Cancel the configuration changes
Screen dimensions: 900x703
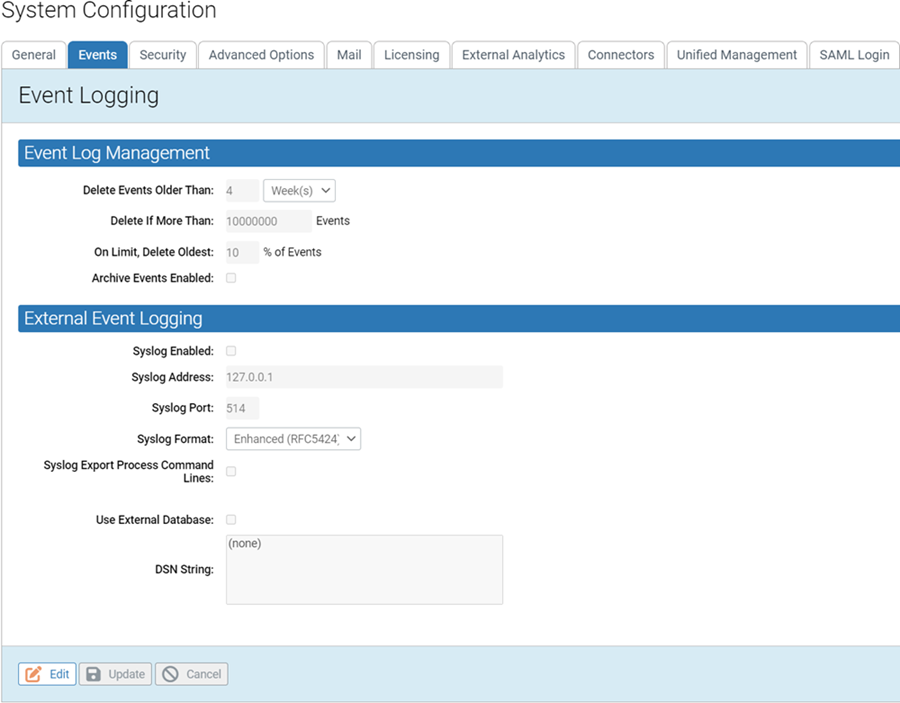[191, 673]
